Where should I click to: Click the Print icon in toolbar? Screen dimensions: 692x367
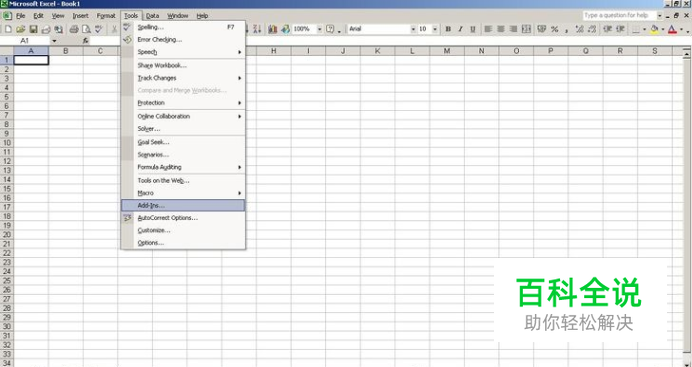pyautogui.click(x=74, y=29)
